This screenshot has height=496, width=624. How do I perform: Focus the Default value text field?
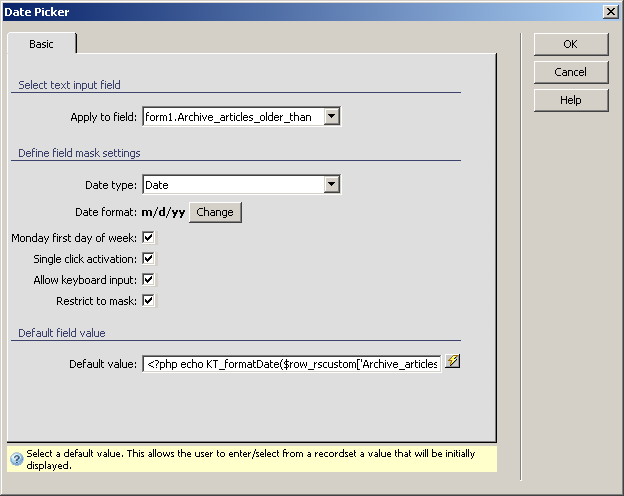tap(292, 363)
